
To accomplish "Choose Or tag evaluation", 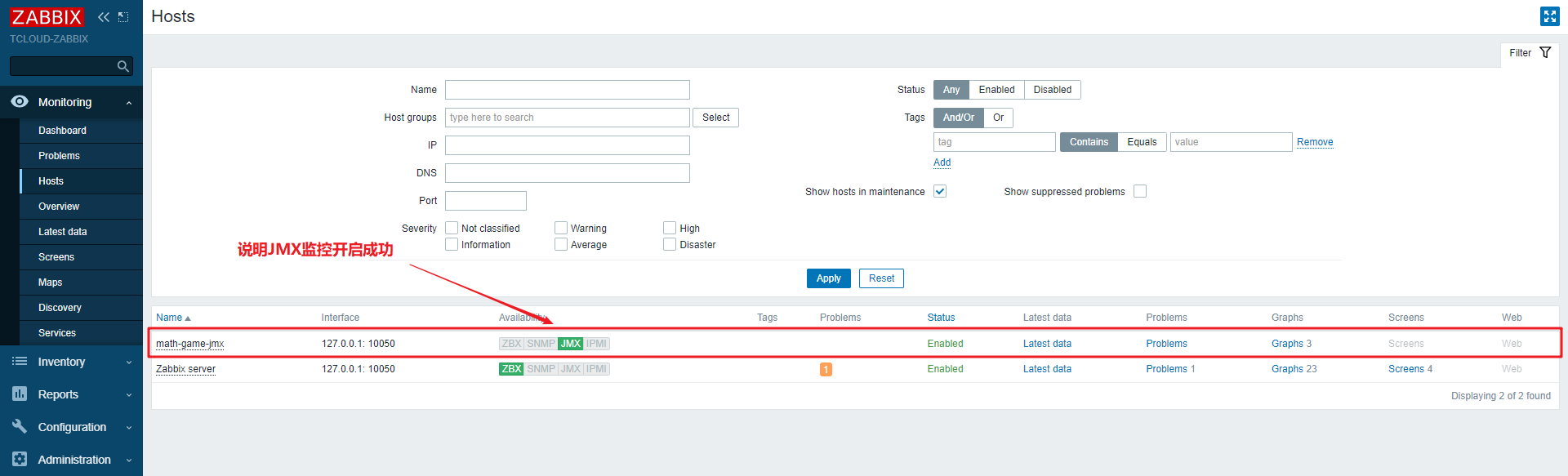I will click(998, 118).
